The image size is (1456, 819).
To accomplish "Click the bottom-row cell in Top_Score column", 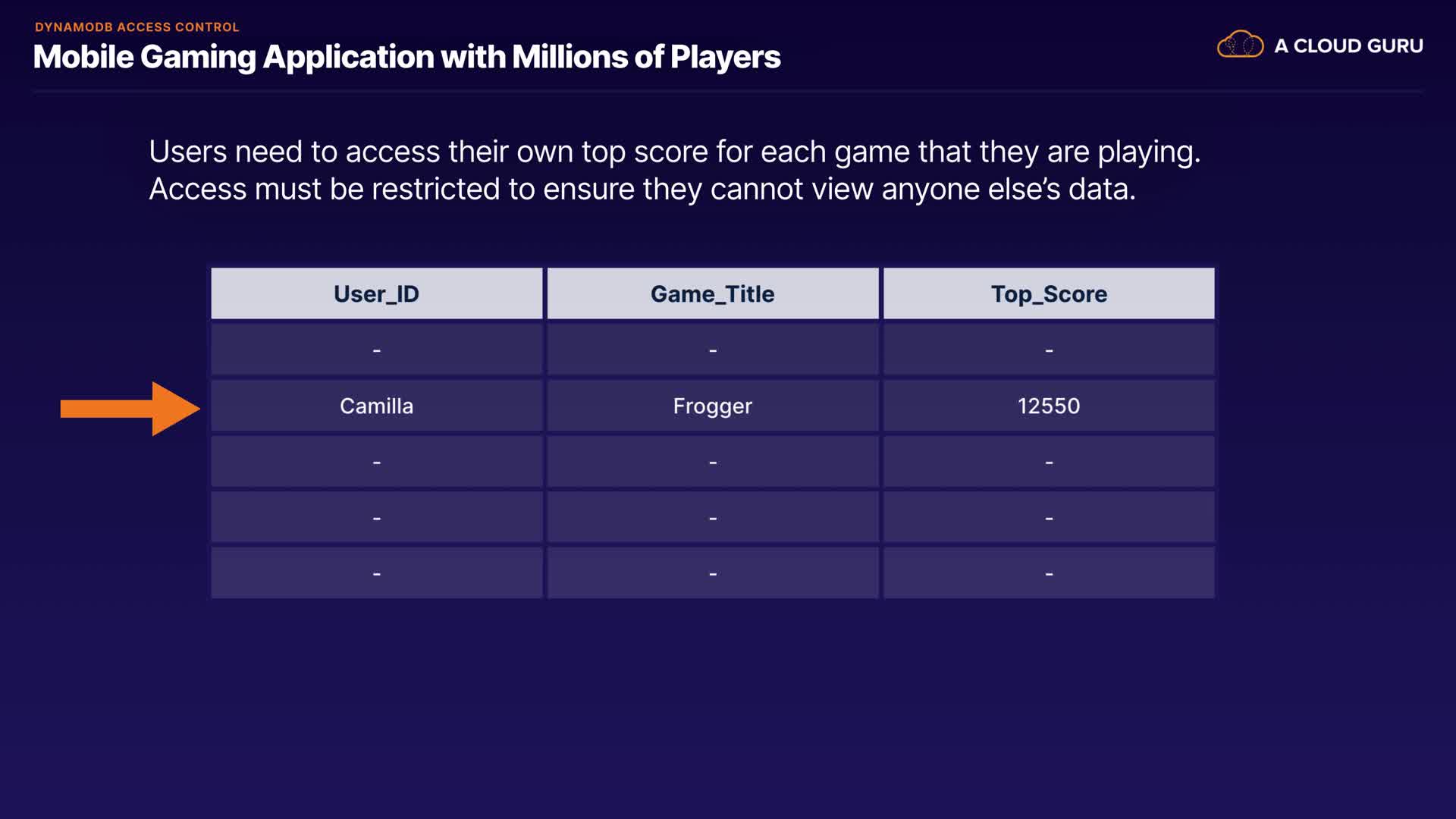I will click(1049, 573).
